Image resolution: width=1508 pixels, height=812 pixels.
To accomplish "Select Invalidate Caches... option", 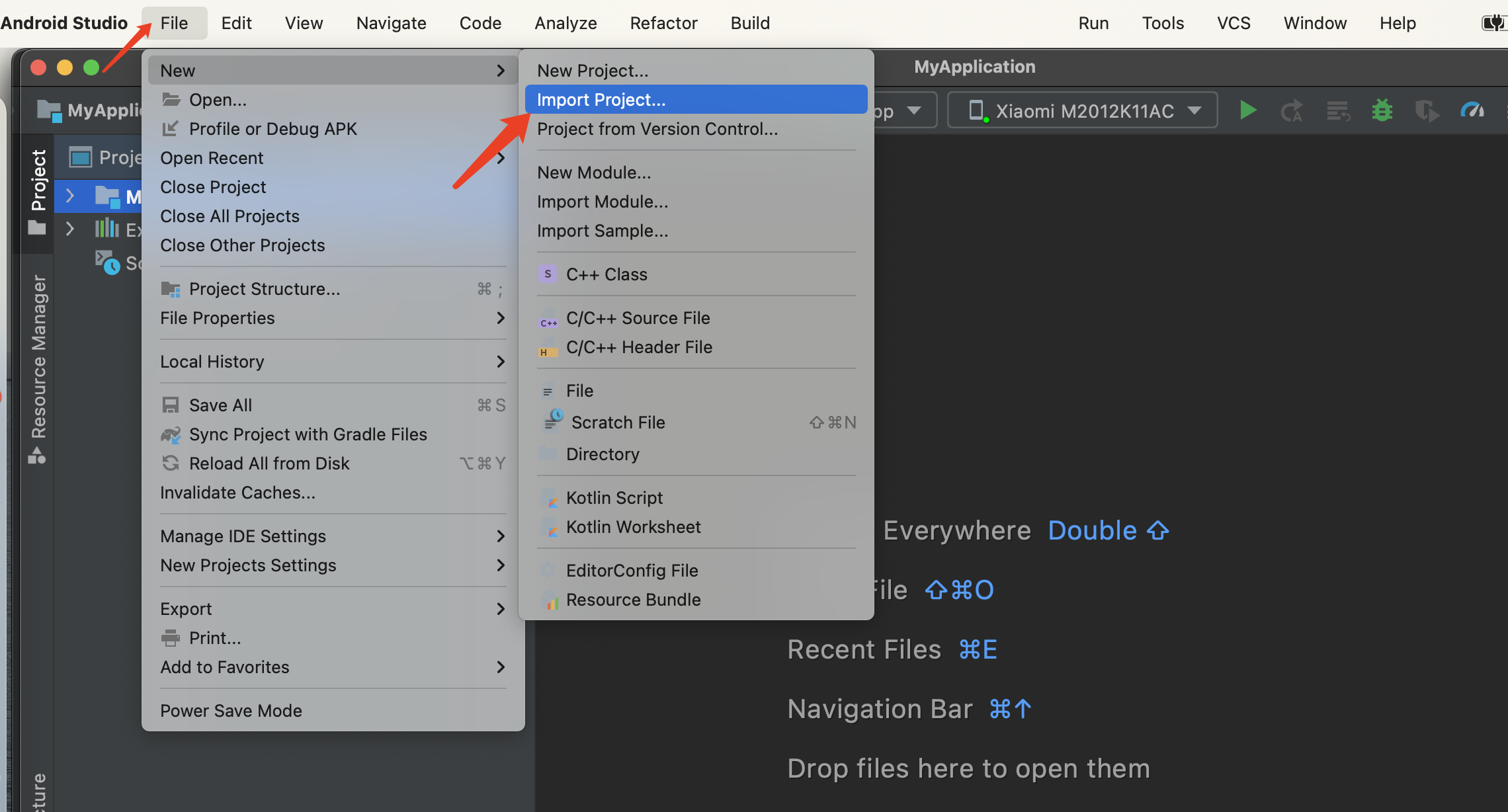I will (x=333, y=492).
